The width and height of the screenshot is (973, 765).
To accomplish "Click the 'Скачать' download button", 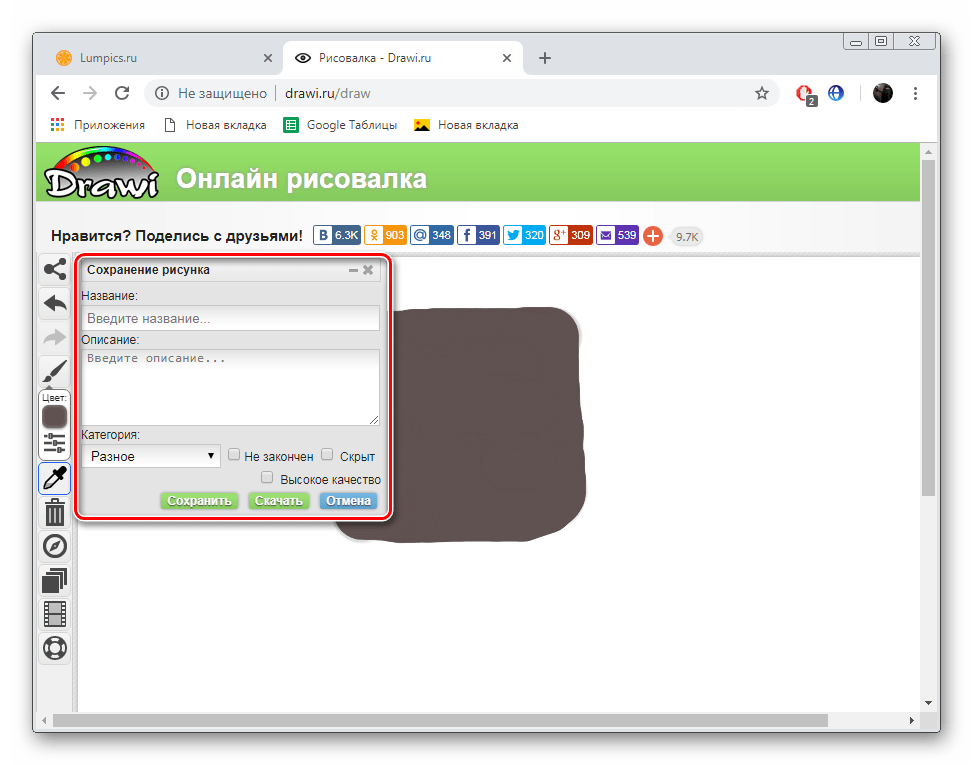I will (279, 501).
